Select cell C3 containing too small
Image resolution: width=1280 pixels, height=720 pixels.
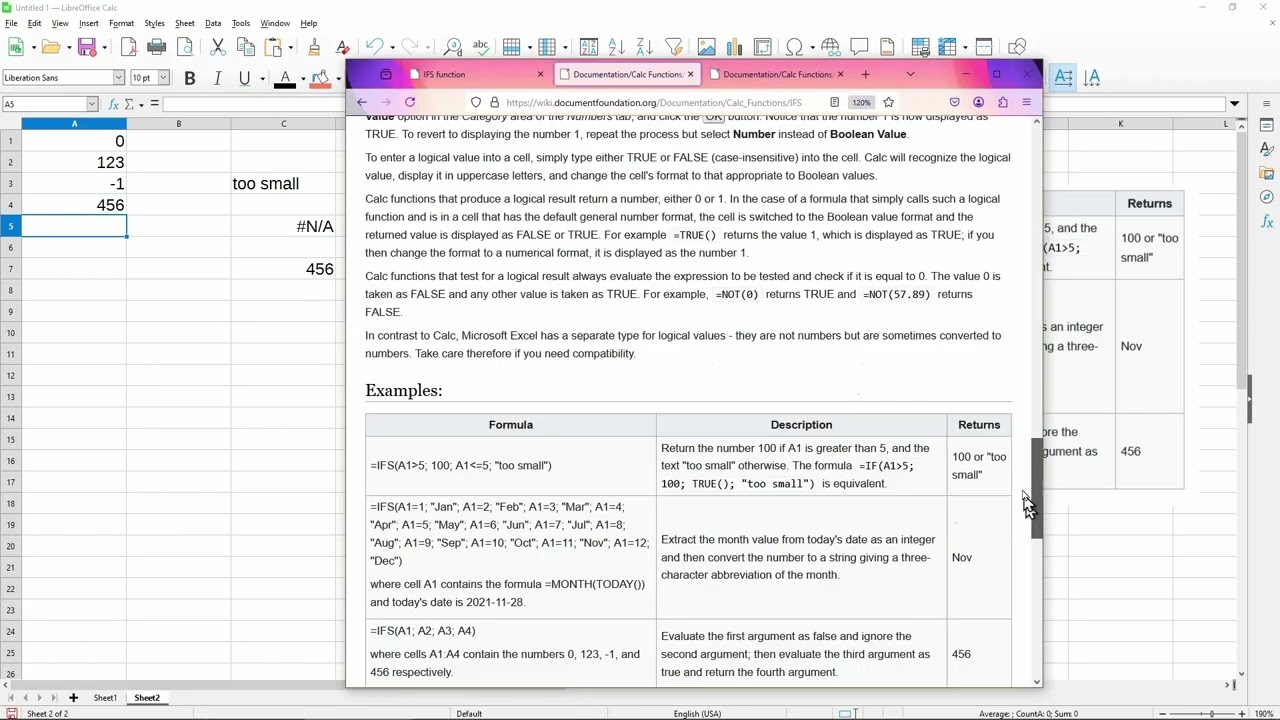(283, 184)
